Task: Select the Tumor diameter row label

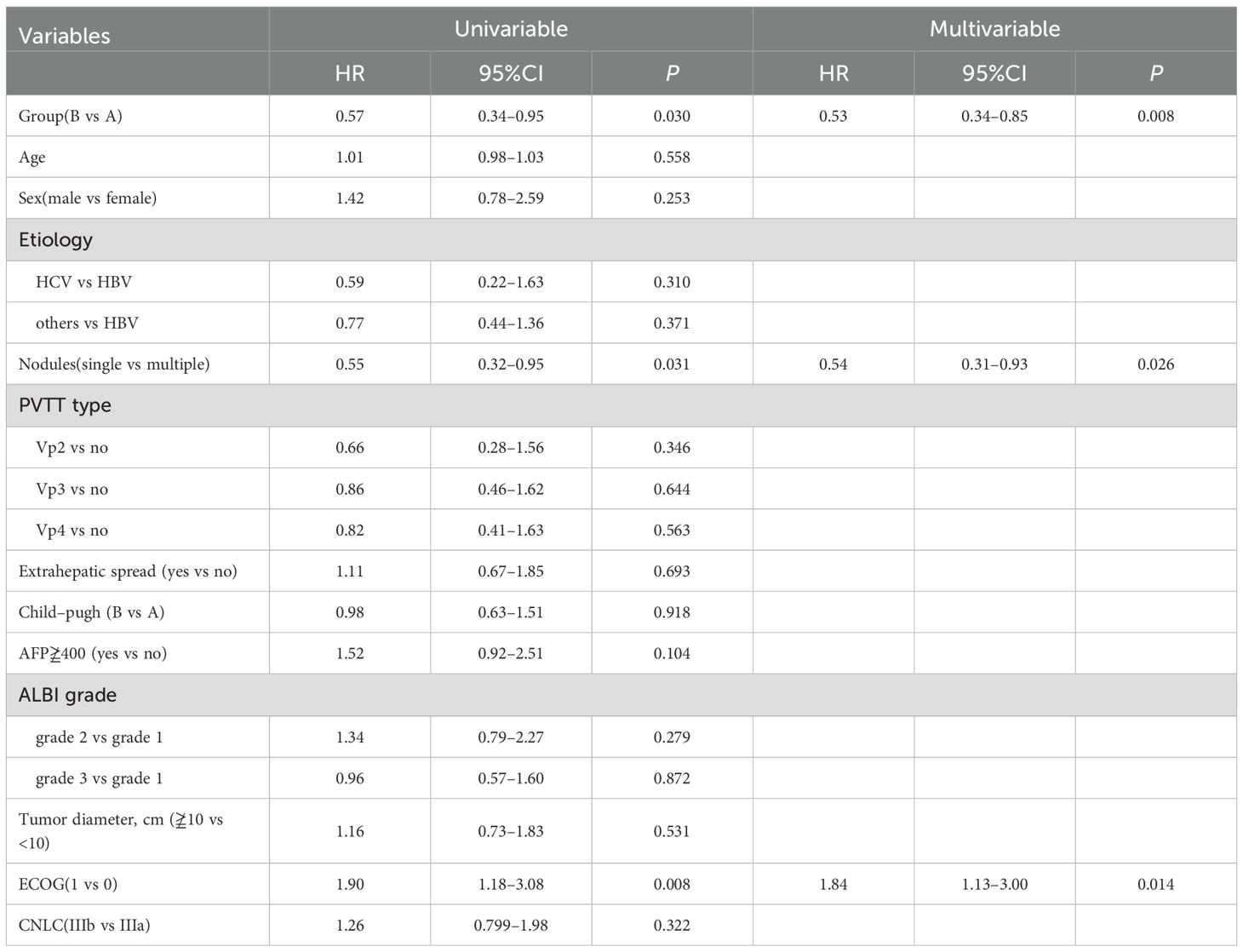Action: pyautogui.click(x=120, y=830)
